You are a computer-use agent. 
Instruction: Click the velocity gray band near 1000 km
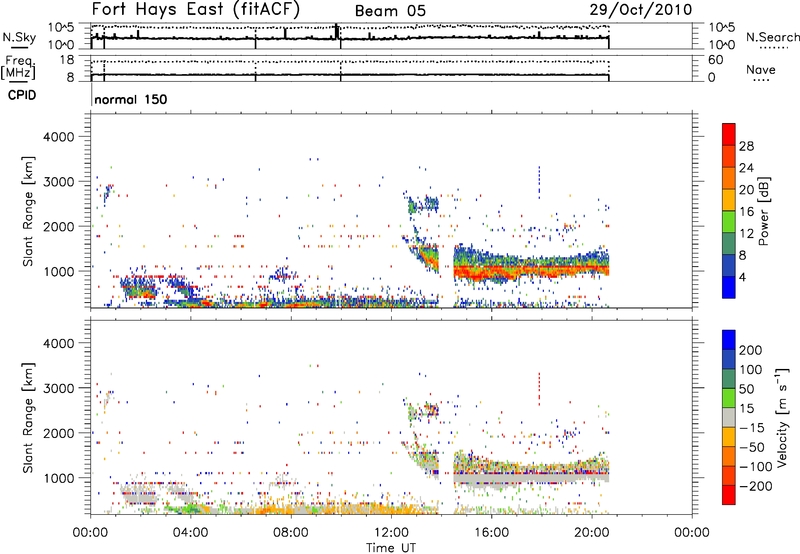(x=531, y=479)
